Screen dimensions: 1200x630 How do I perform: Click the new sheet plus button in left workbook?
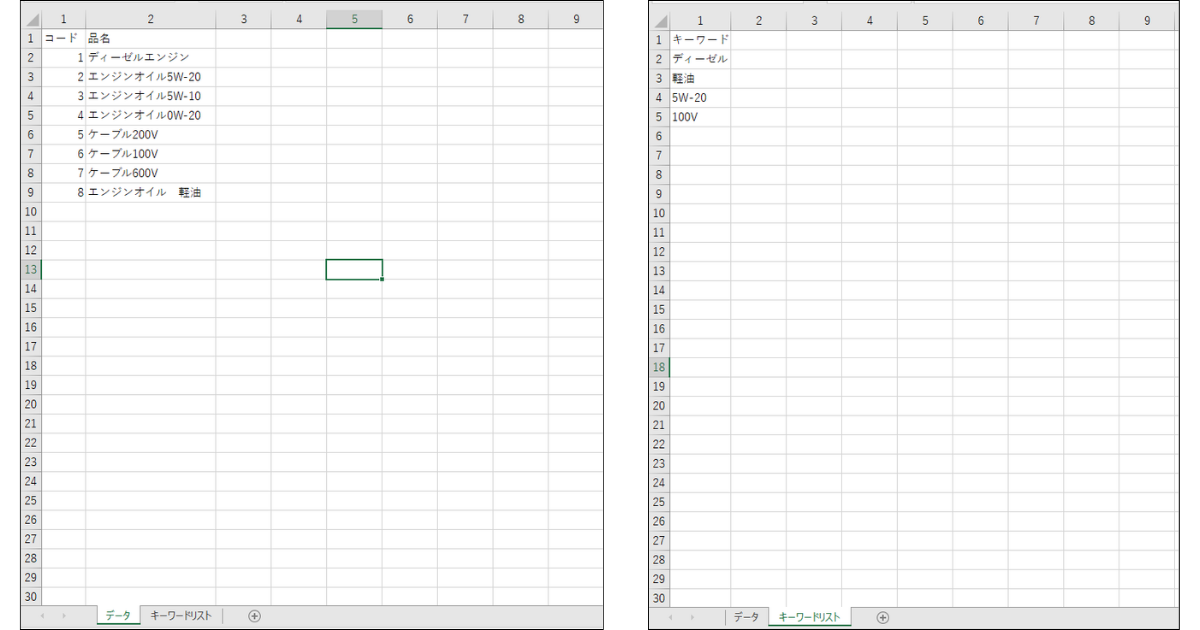pos(254,616)
